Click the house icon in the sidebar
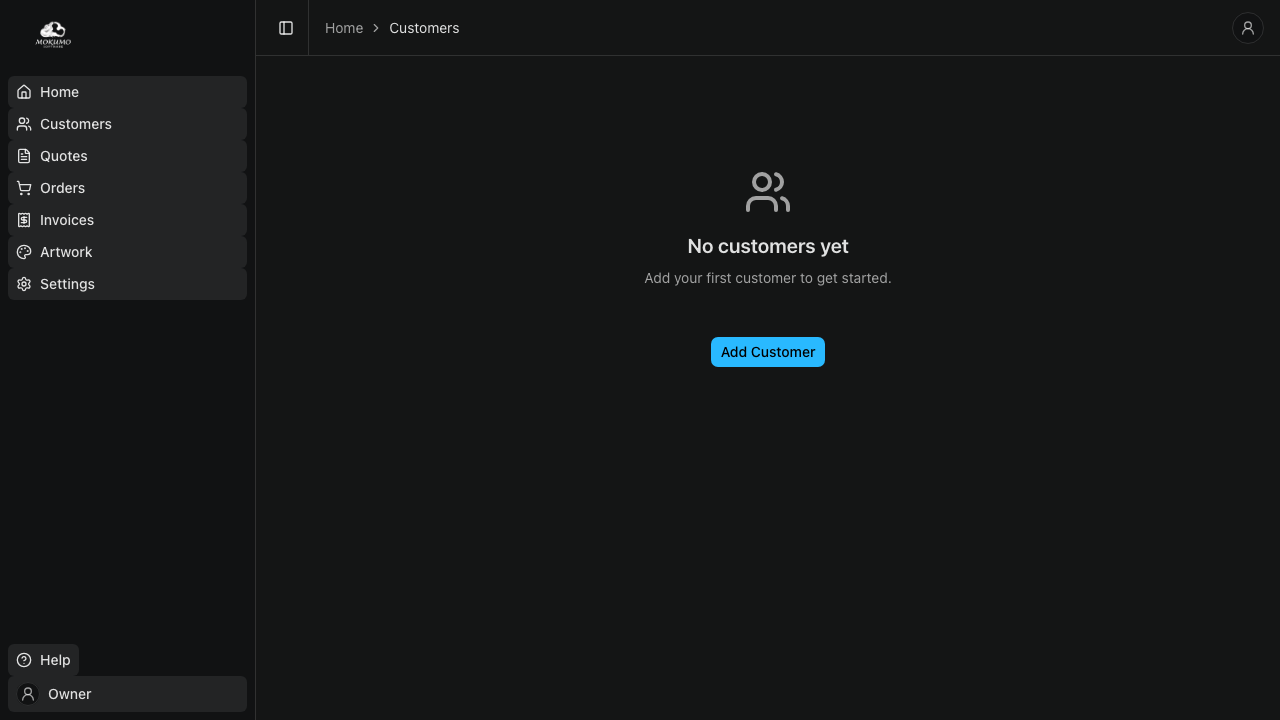Screen dimensions: 1280x720 click(x=24, y=92)
